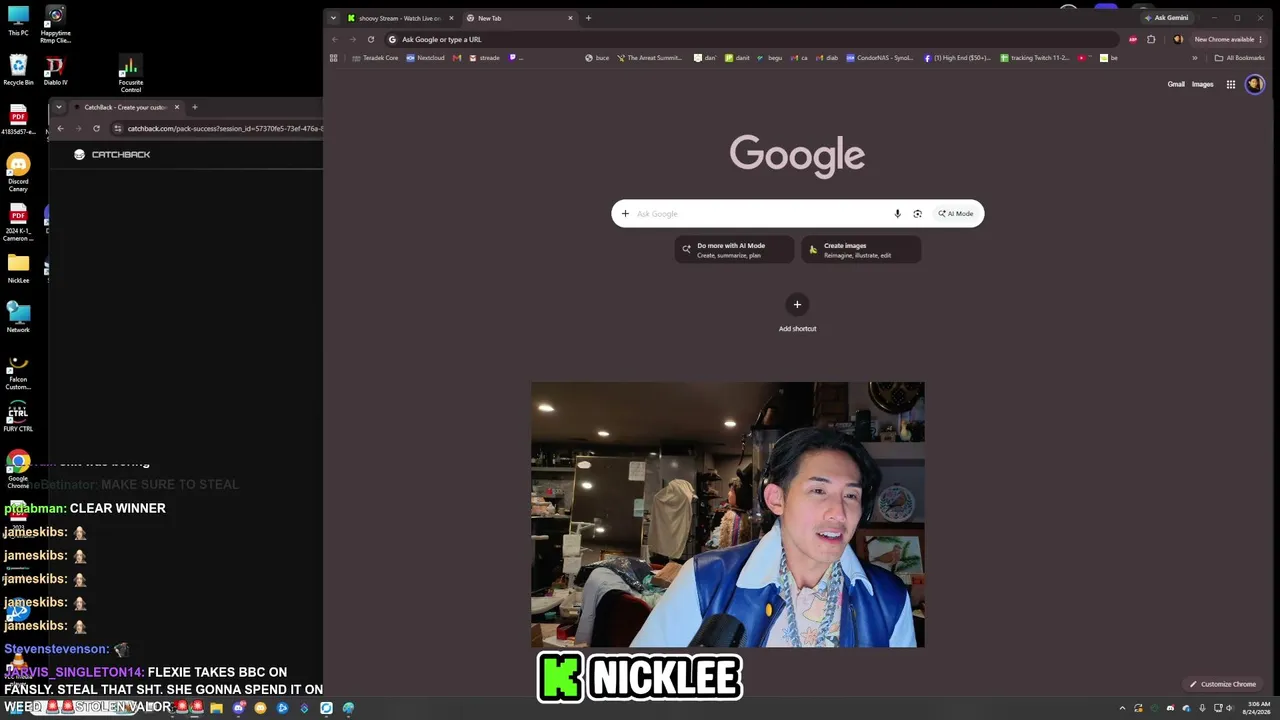Viewport: 1280px width, 720px height.
Task: Select the Create images suggestion card
Action: coord(861,250)
